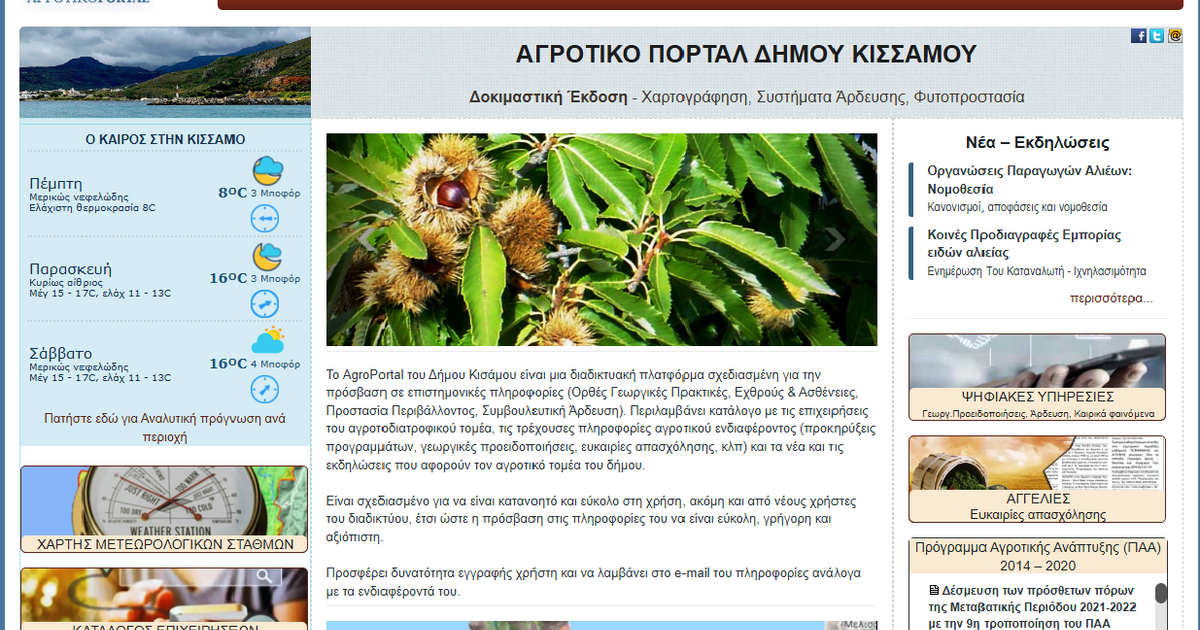This screenshot has height=630, width=1200.
Task: Click Friday's wind direction compass icon
Action: (x=264, y=304)
